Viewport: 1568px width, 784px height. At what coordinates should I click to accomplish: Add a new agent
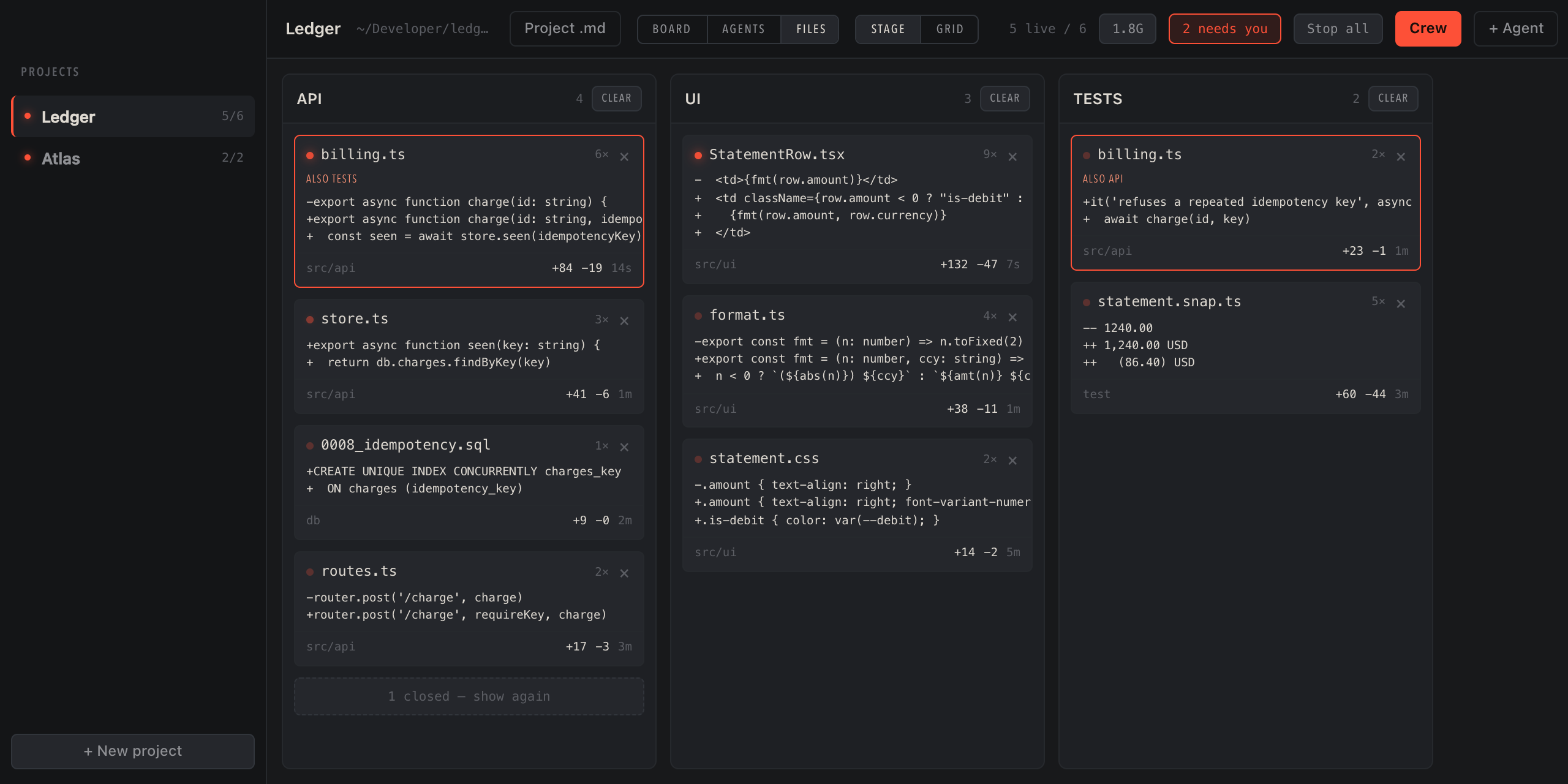tap(1516, 29)
